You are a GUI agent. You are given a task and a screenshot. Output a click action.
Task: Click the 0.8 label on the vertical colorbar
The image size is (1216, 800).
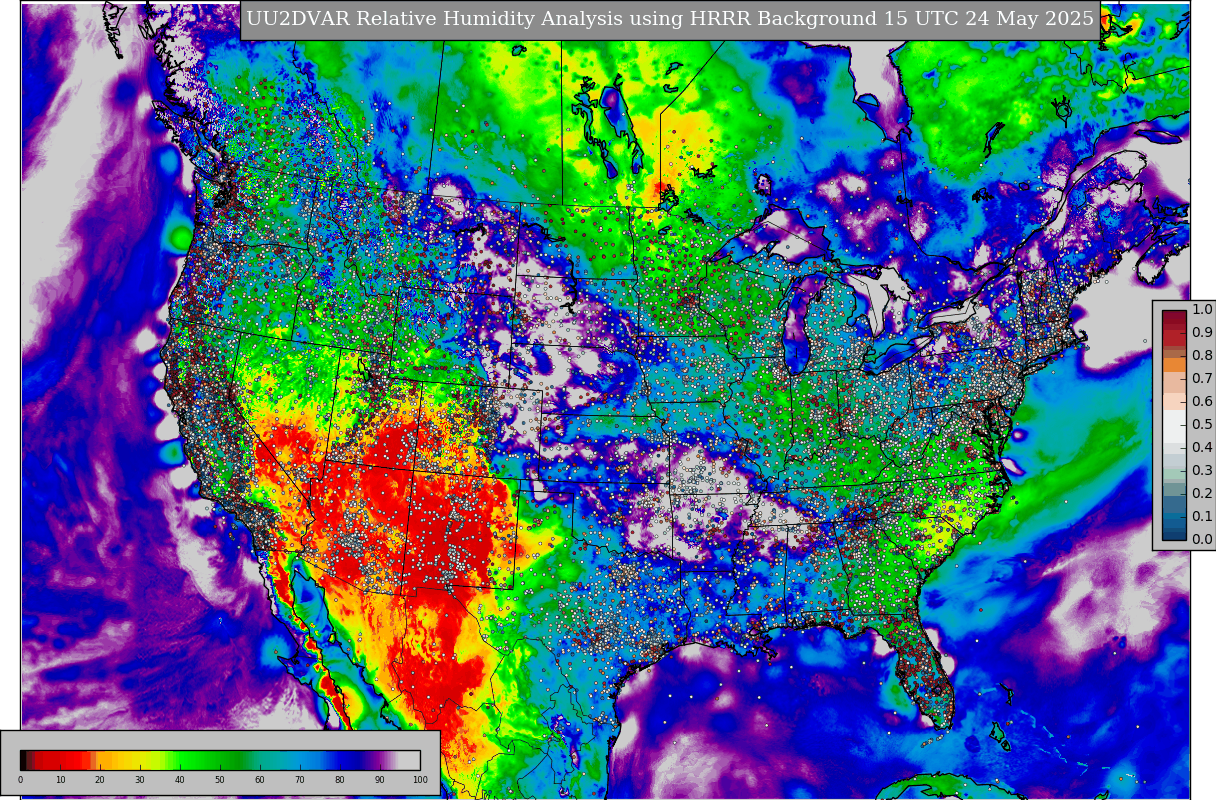pyautogui.click(x=1202, y=355)
